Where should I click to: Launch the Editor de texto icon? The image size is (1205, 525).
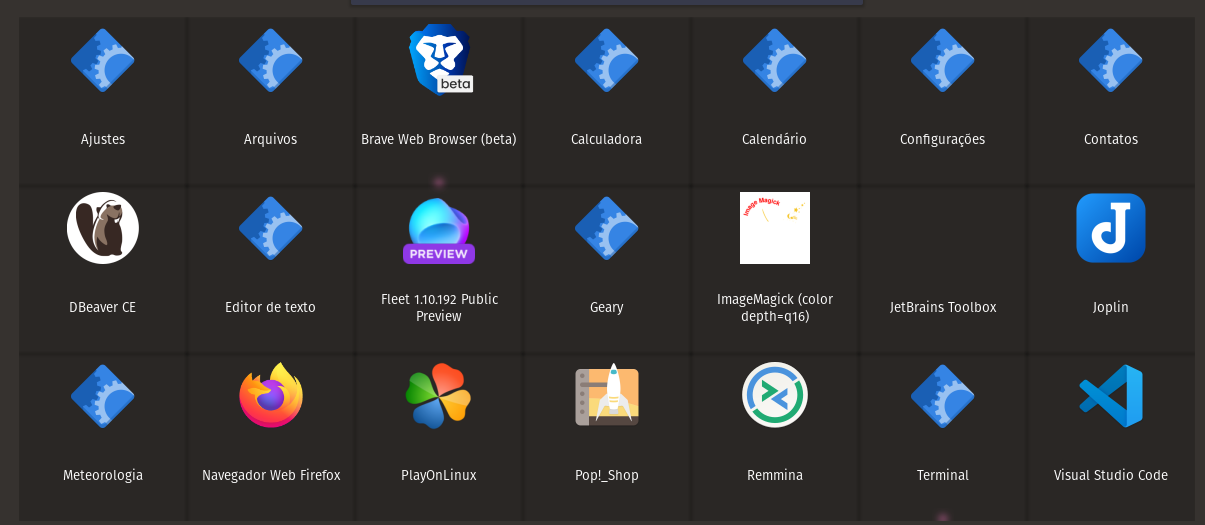(271, 228)
